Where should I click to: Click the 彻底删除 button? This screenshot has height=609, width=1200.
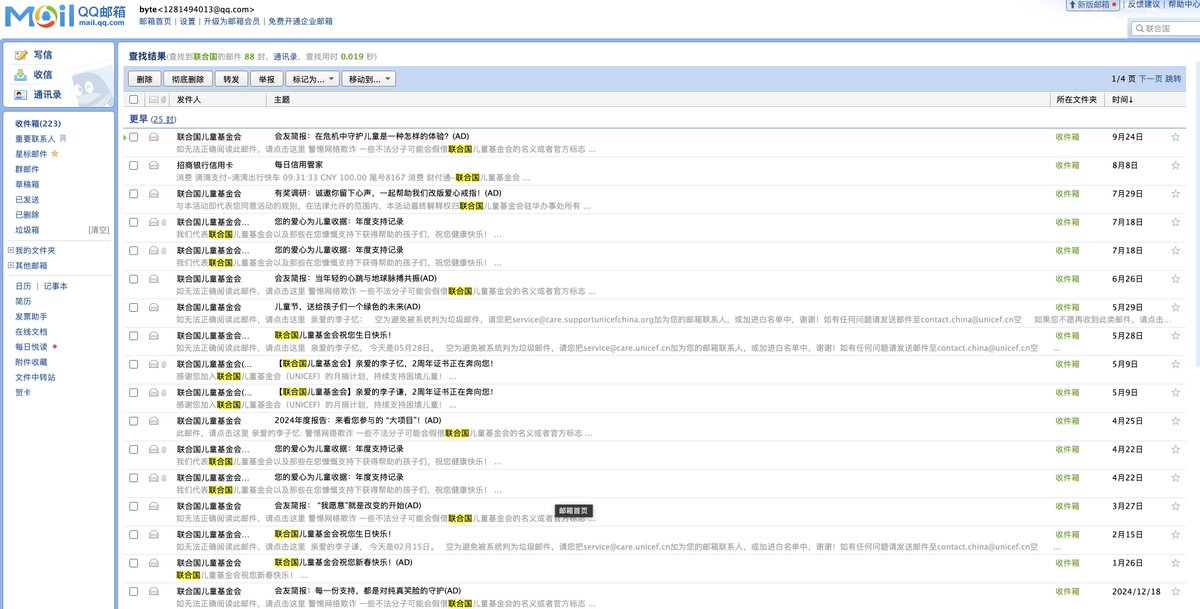pos(187,79)
